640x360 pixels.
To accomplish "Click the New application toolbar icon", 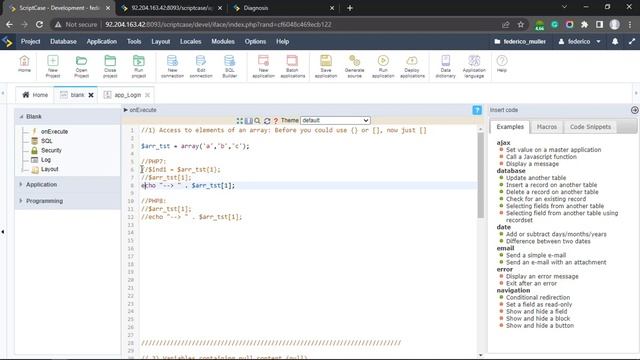I will (x=263, y=67).
